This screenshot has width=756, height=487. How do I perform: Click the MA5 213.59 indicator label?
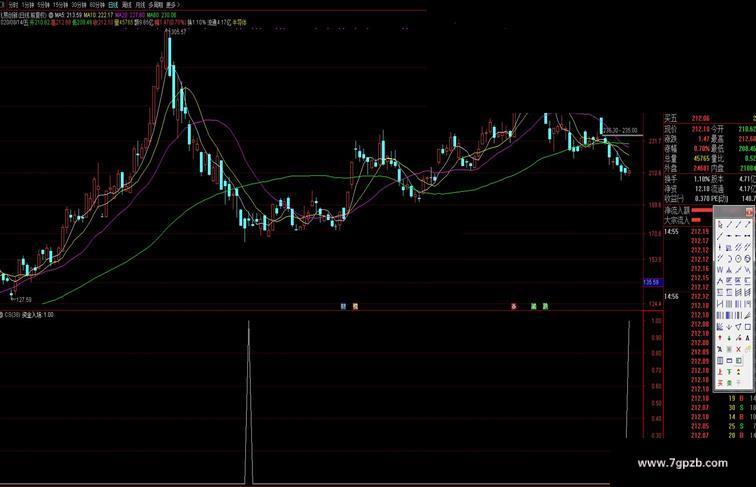68,15
